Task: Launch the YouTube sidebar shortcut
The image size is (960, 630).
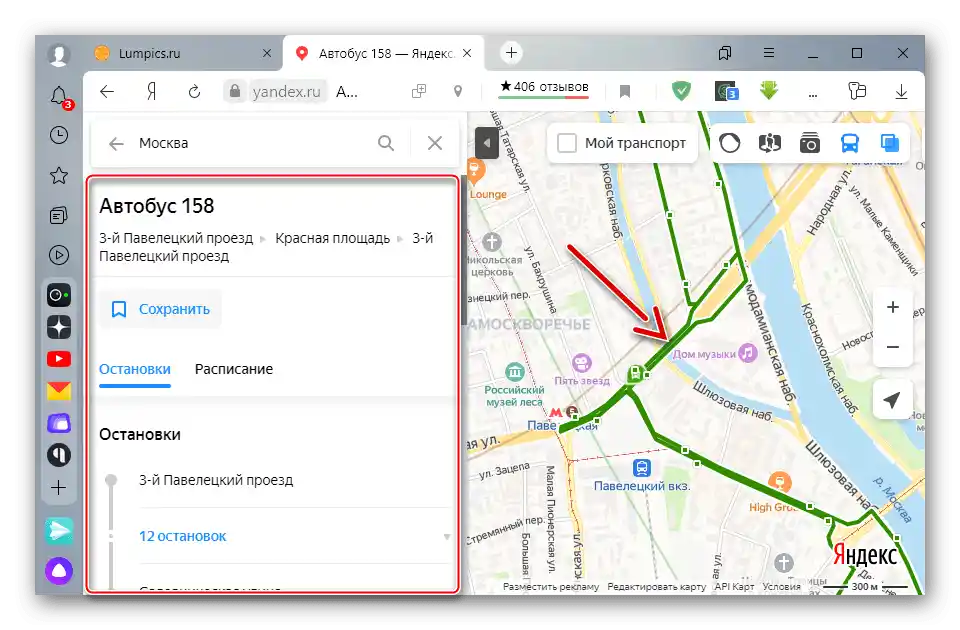Action: (x=59, y=359)
